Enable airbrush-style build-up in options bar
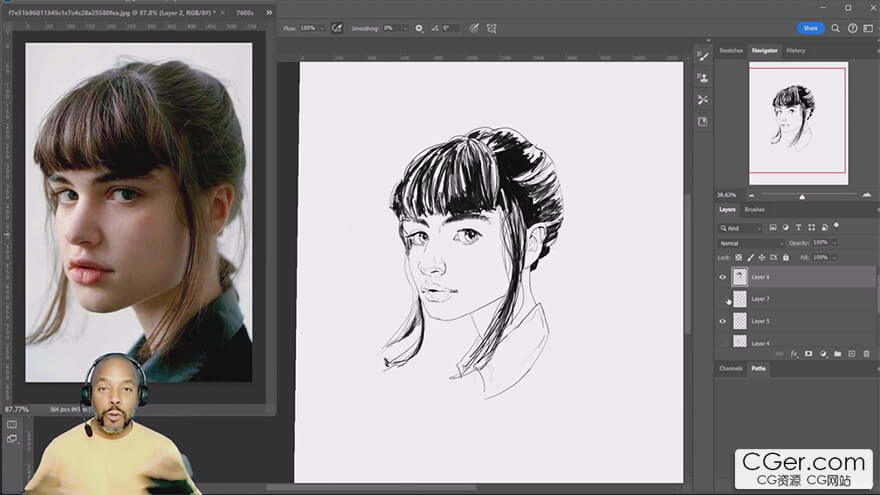 337,28
